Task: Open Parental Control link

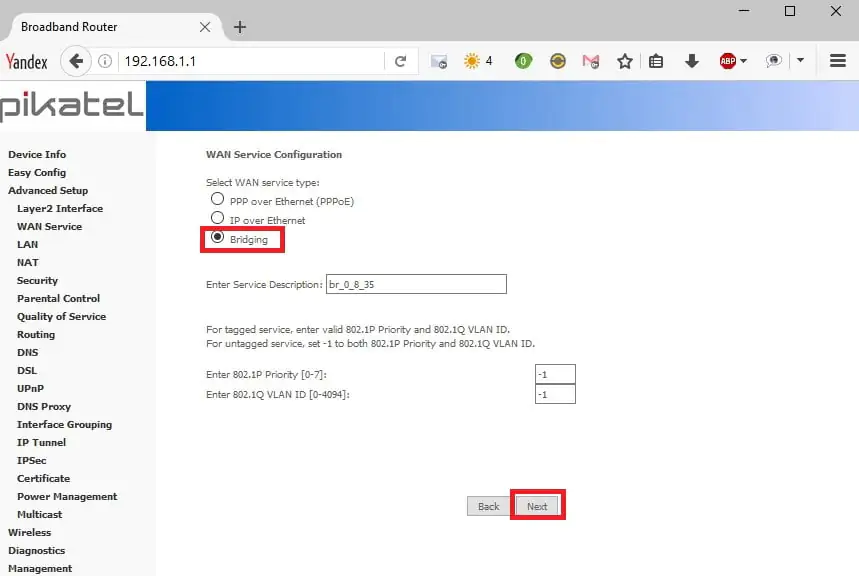Action: point(58,299)
